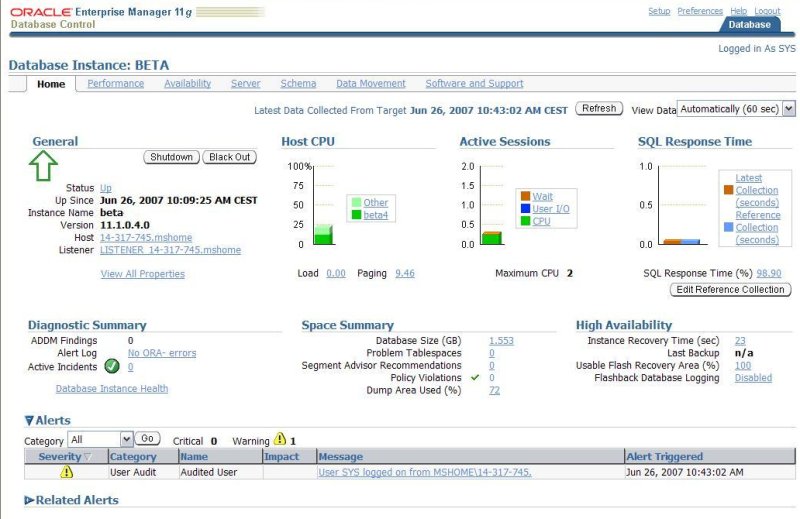Click the beta4 legend color swatch

point(357,215)
